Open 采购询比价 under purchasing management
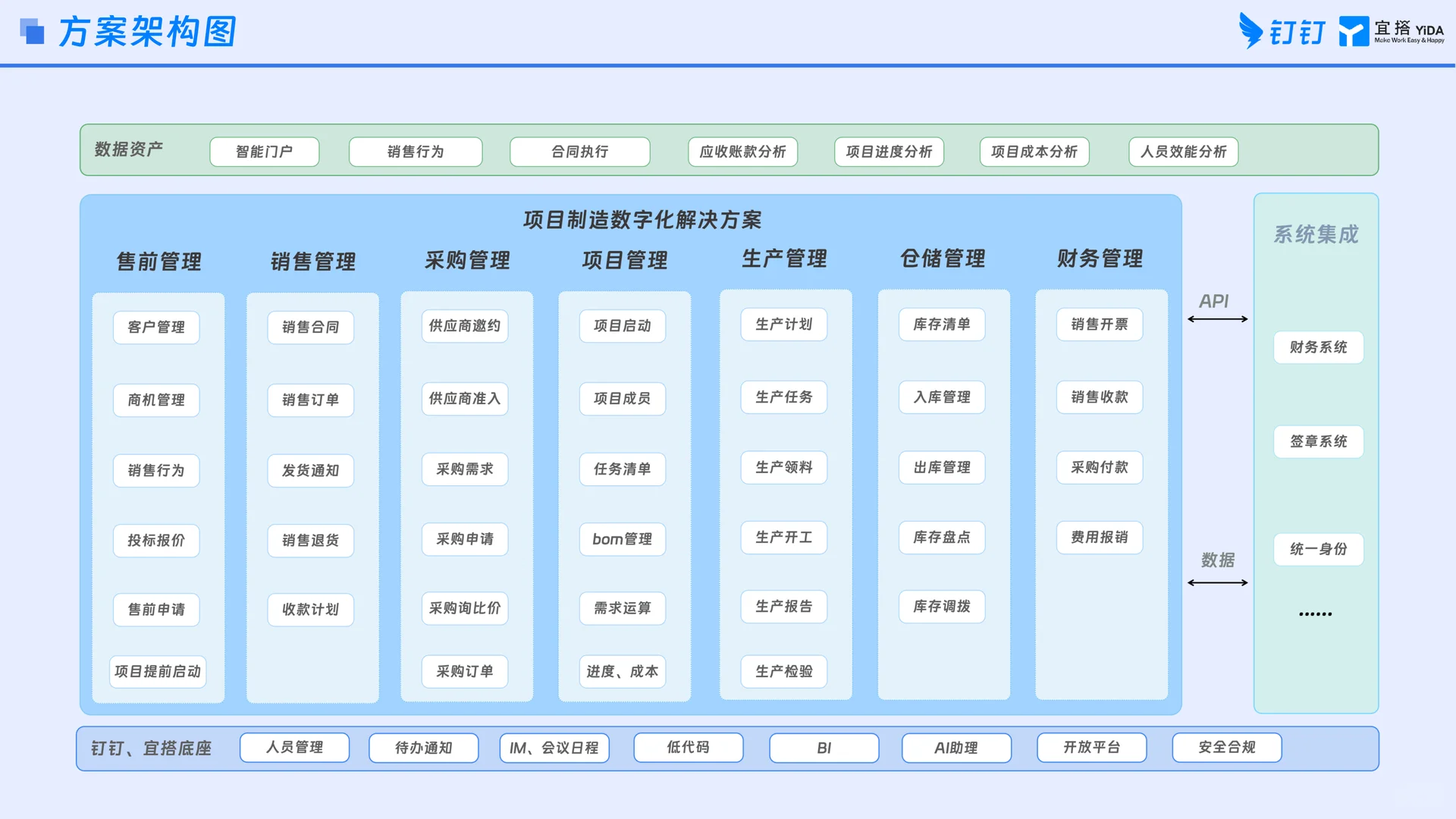1456x819 pixels. click(464, 607)
